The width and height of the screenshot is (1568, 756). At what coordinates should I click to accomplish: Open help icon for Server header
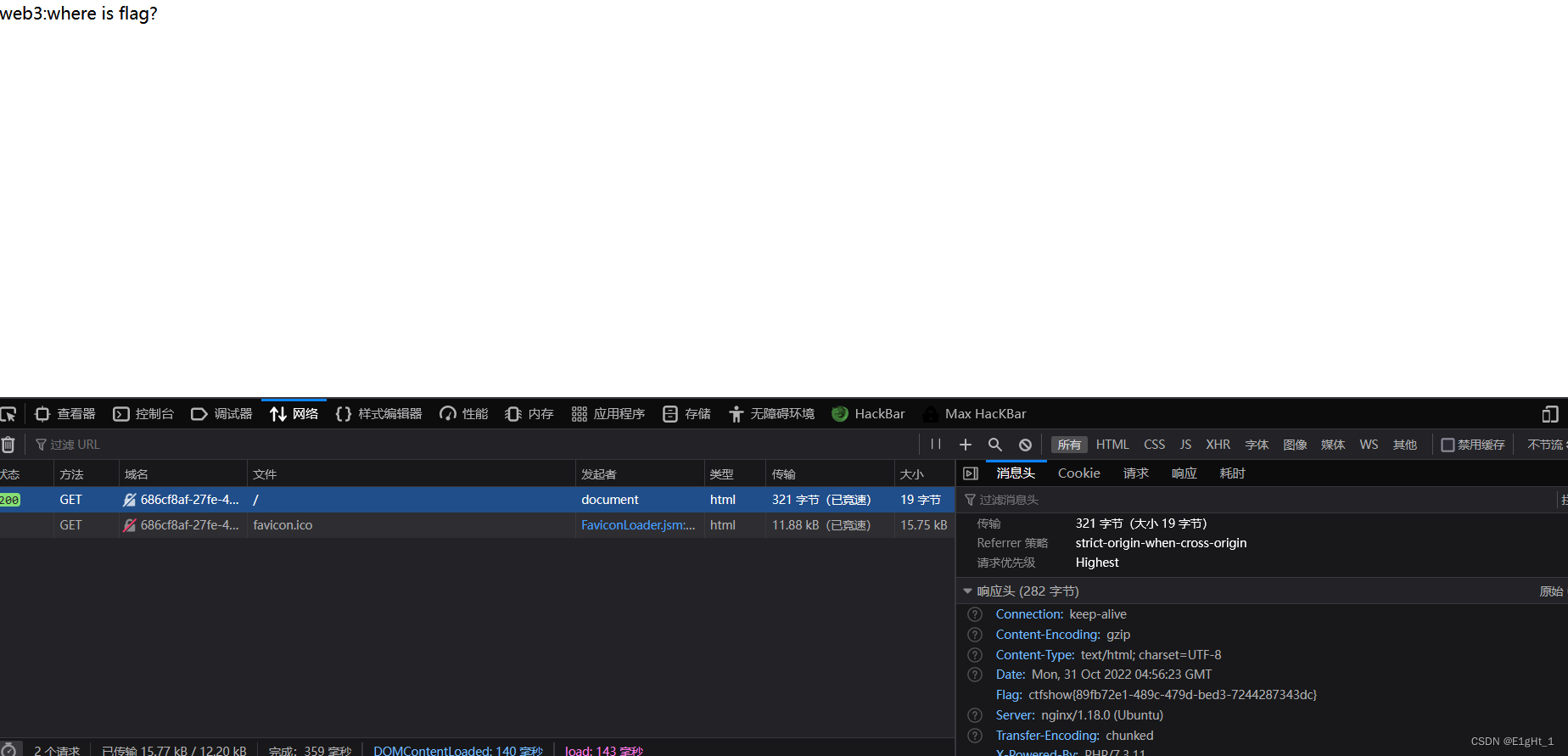click(x=975, y=715)
